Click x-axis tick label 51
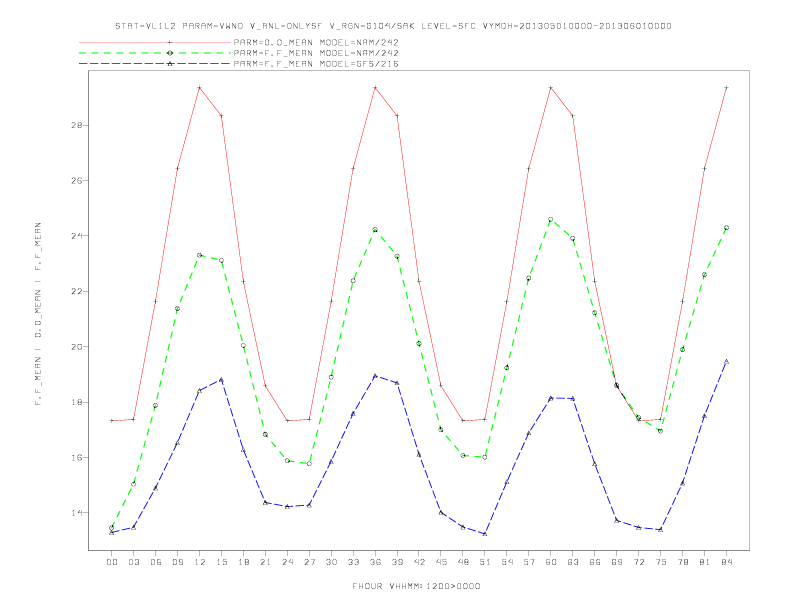Viewport: 792px width, 612px height. click(x=485, y=562)
